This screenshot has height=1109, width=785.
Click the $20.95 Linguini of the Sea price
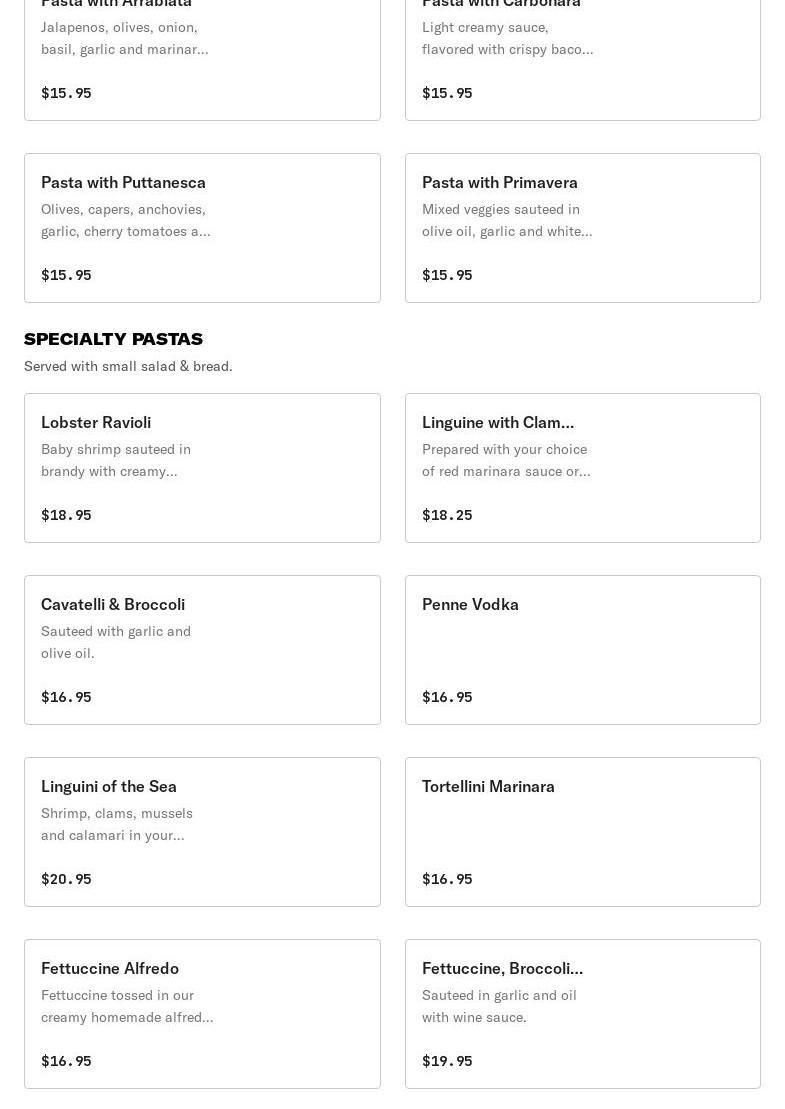click(66, 879)
